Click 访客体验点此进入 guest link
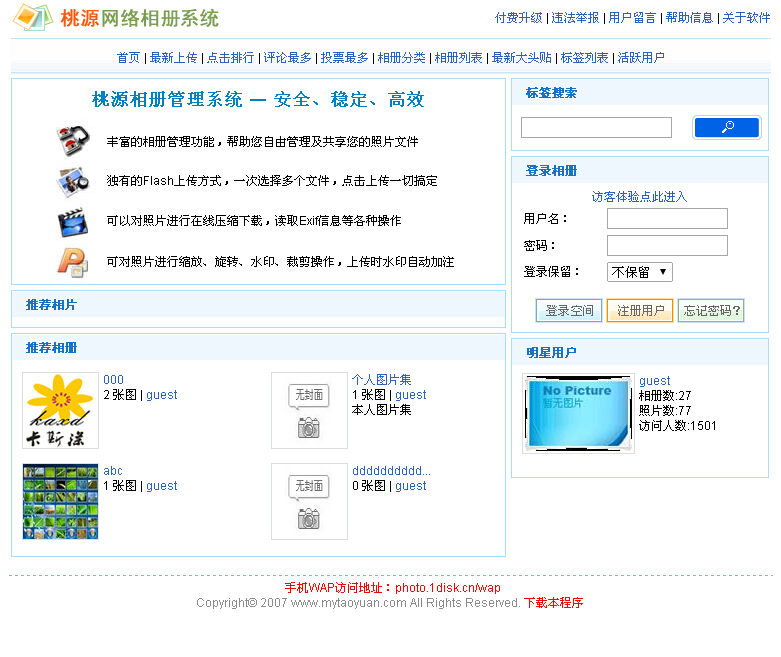The width and height of the screenshot is (781, 657). (x=640, y=197)
